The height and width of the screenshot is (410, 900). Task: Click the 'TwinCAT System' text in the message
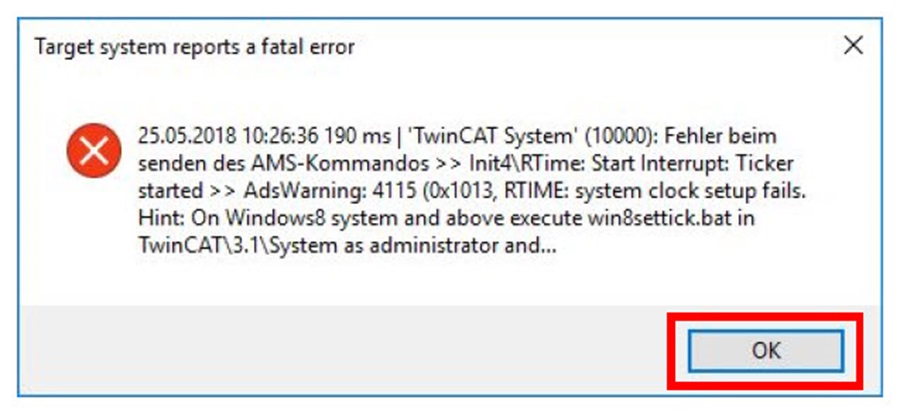coord(470,135)
